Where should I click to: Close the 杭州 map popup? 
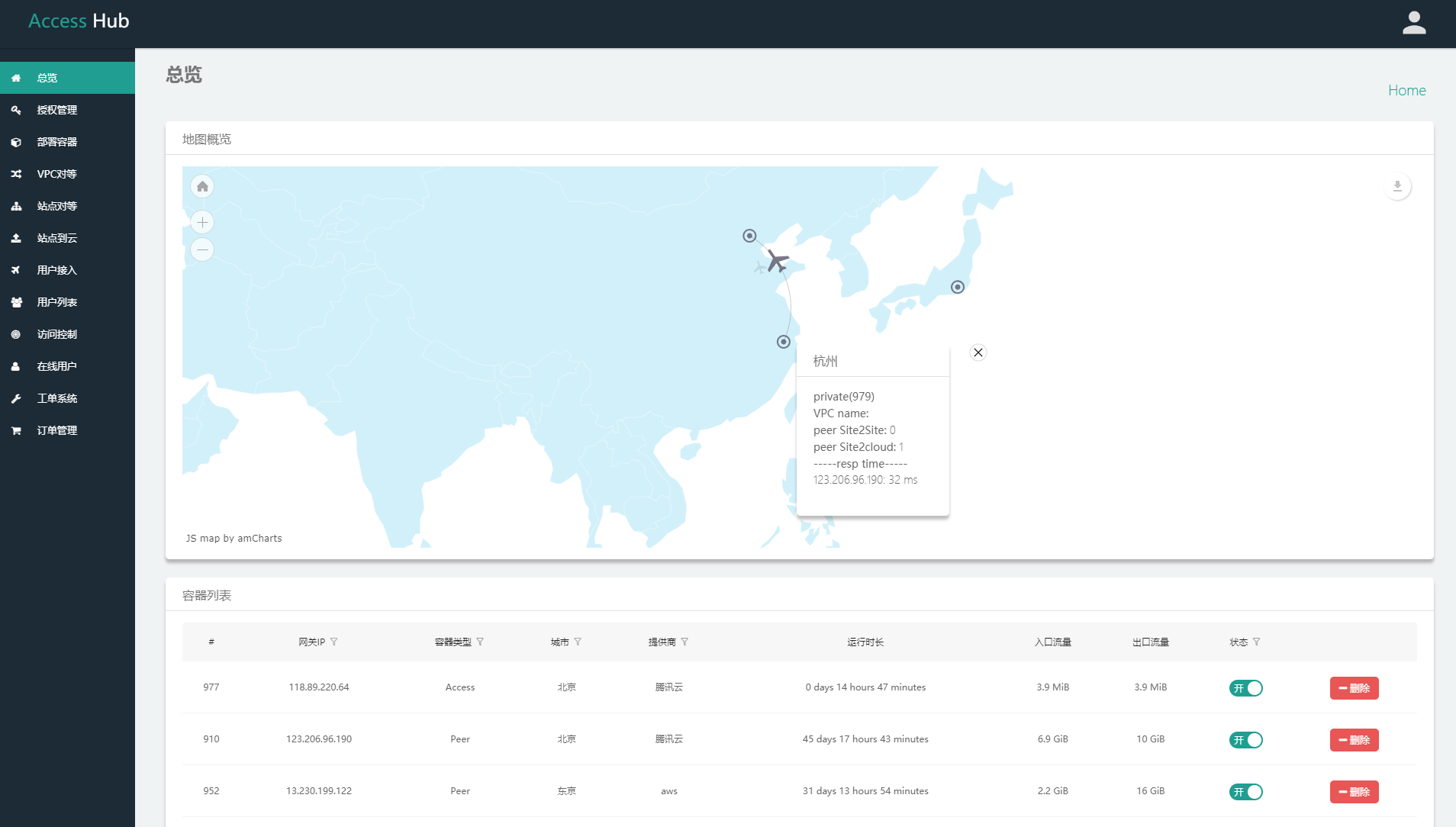[x=978, y=352]
